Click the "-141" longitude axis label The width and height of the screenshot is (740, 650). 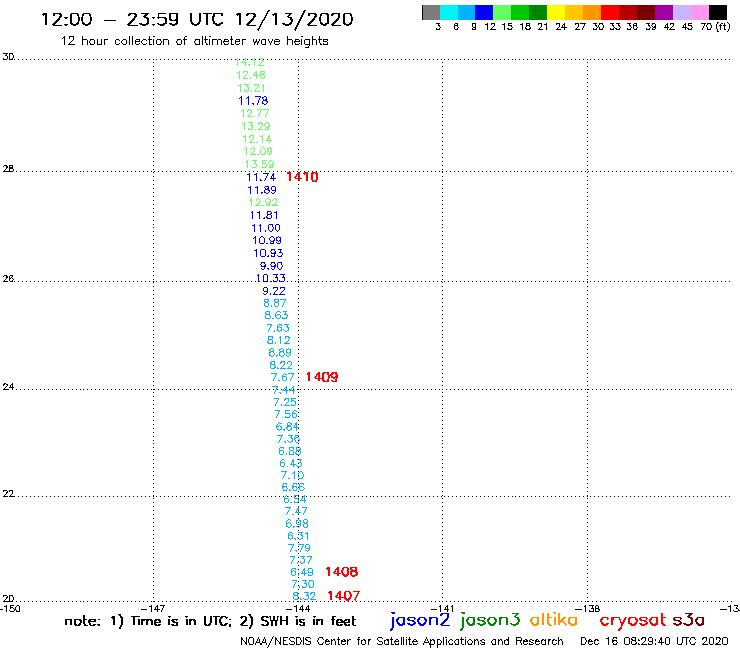[x=443, y=608]
